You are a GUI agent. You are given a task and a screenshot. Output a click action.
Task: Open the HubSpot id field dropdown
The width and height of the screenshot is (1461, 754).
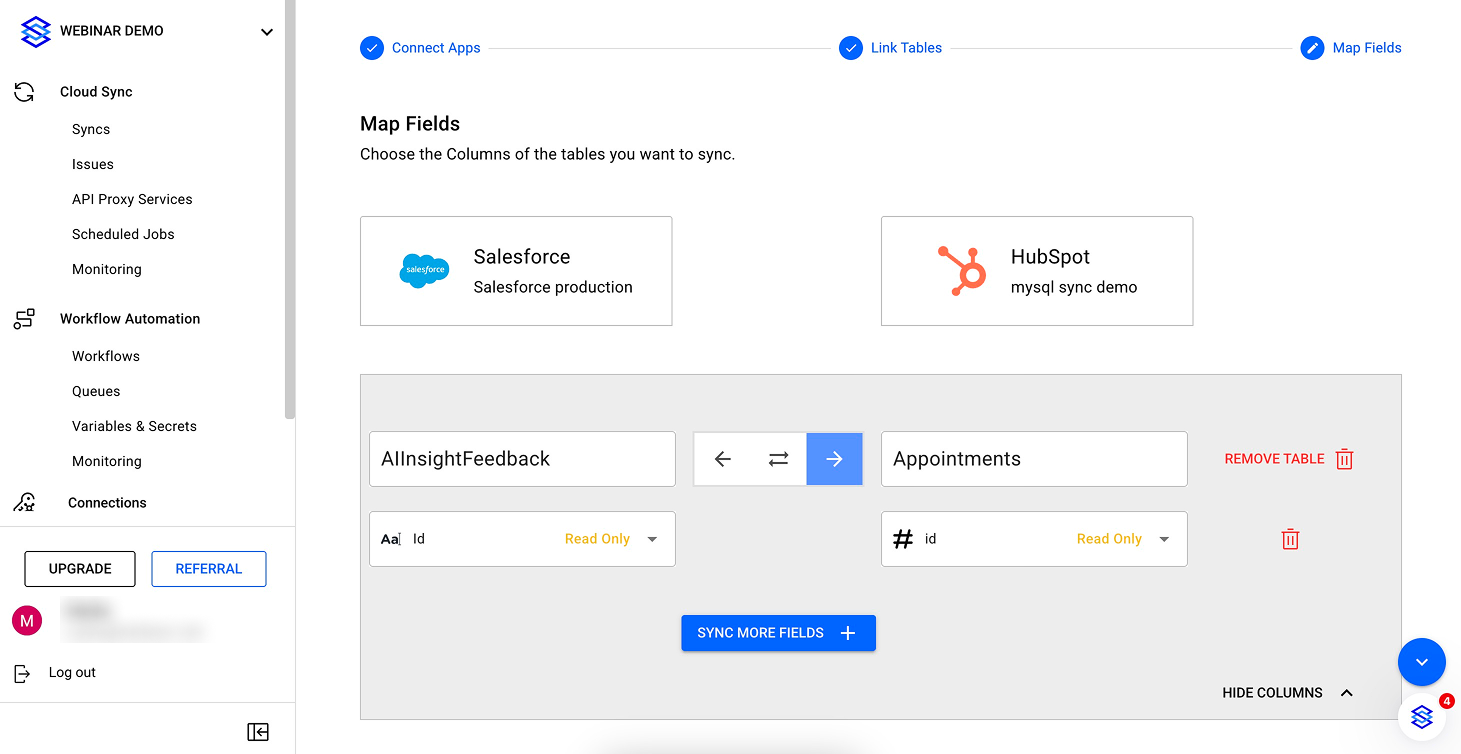(1164, 539)
